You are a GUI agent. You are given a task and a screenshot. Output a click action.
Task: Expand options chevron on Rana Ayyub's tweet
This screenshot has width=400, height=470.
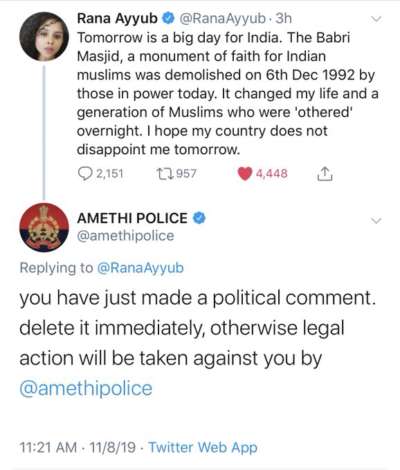pos(376,19)
